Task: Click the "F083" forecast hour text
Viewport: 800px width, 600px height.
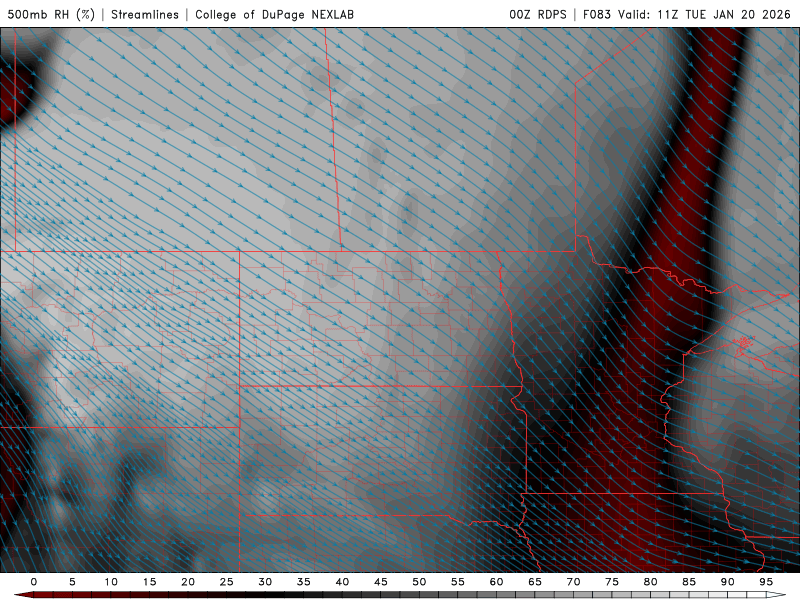Action: tap(596, 14)
